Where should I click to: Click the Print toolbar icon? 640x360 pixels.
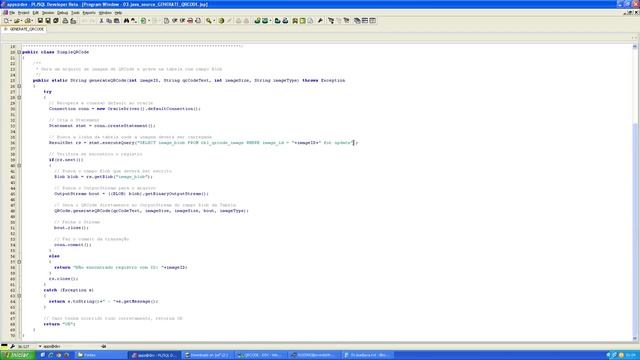pos(65,20)
